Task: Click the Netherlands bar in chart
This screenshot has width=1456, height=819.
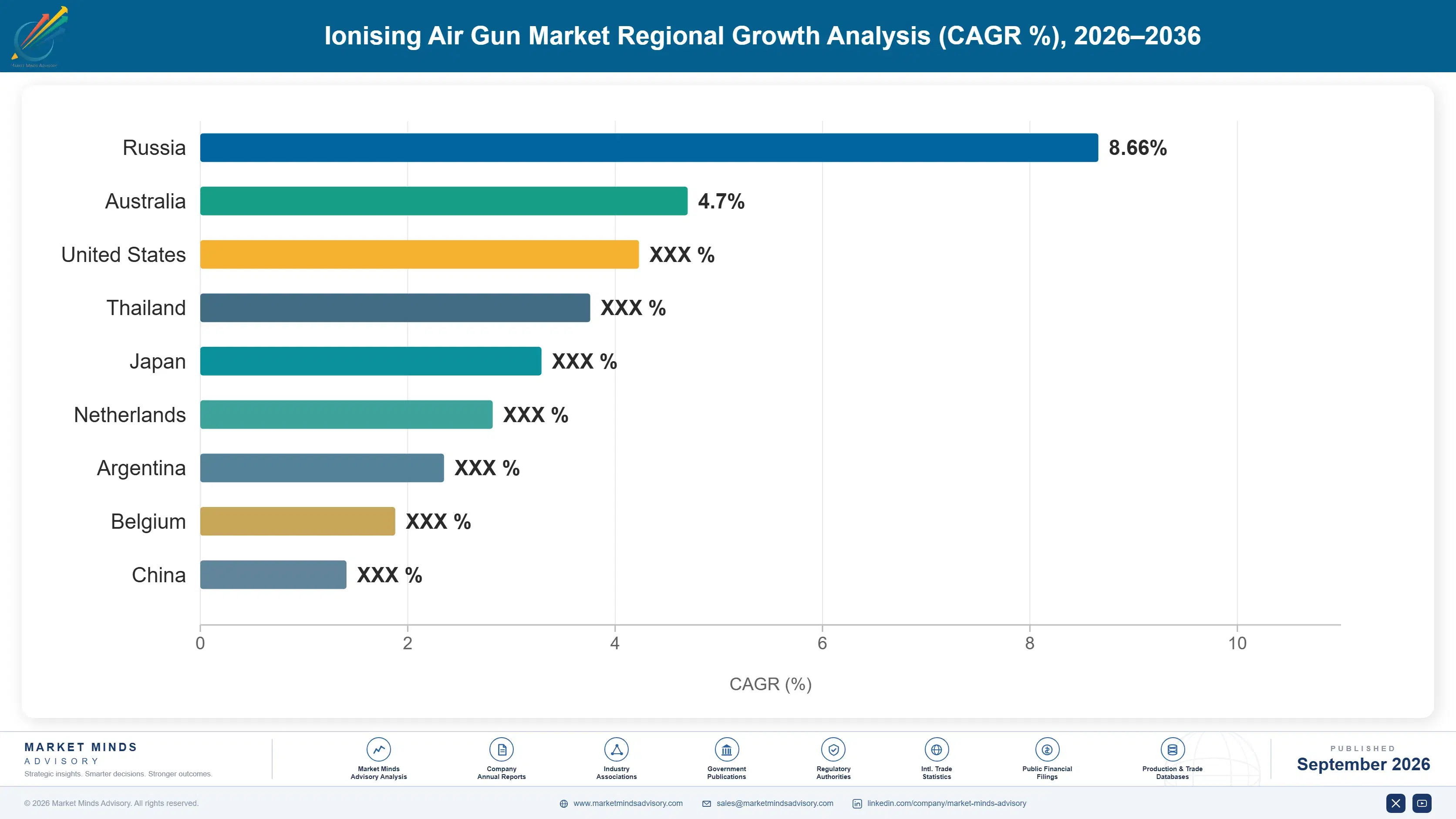Action: coord(347,415)
